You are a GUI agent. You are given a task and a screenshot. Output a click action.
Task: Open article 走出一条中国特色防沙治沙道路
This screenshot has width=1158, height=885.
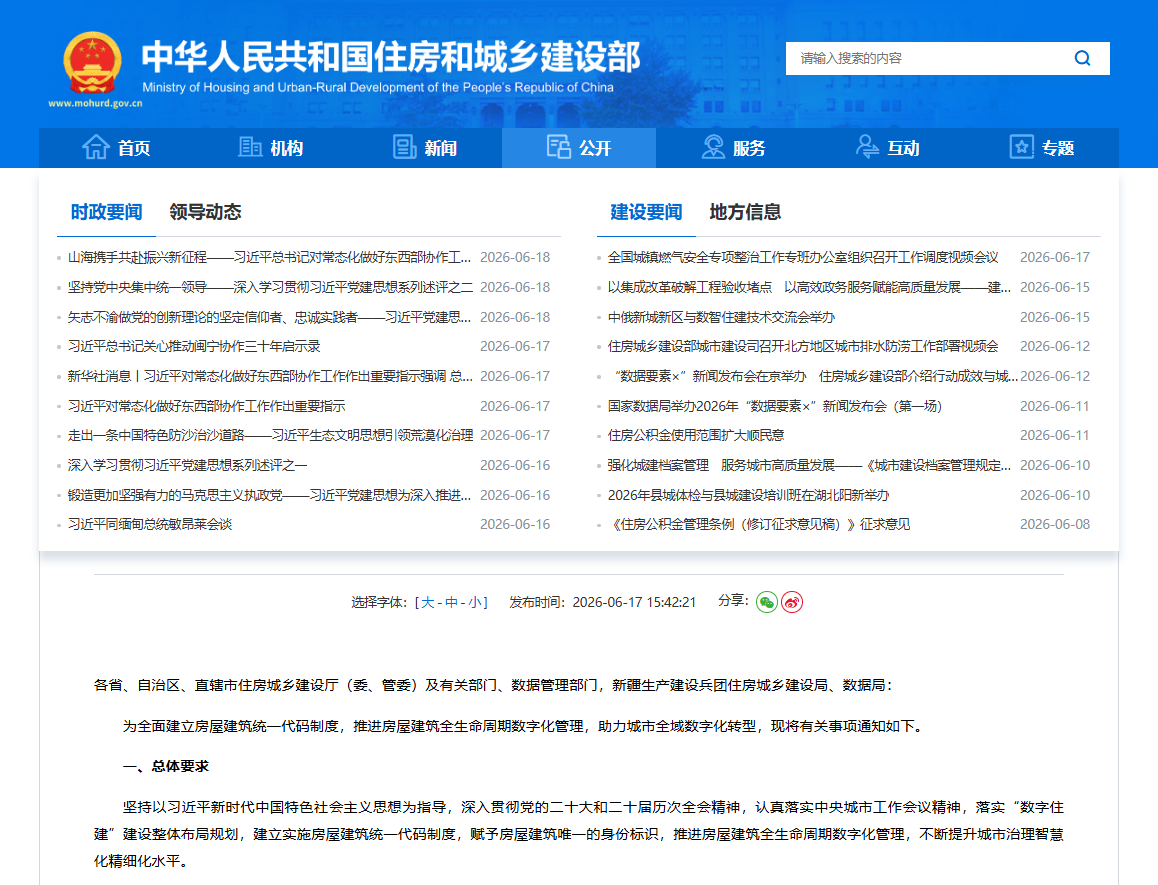(270, 435)
